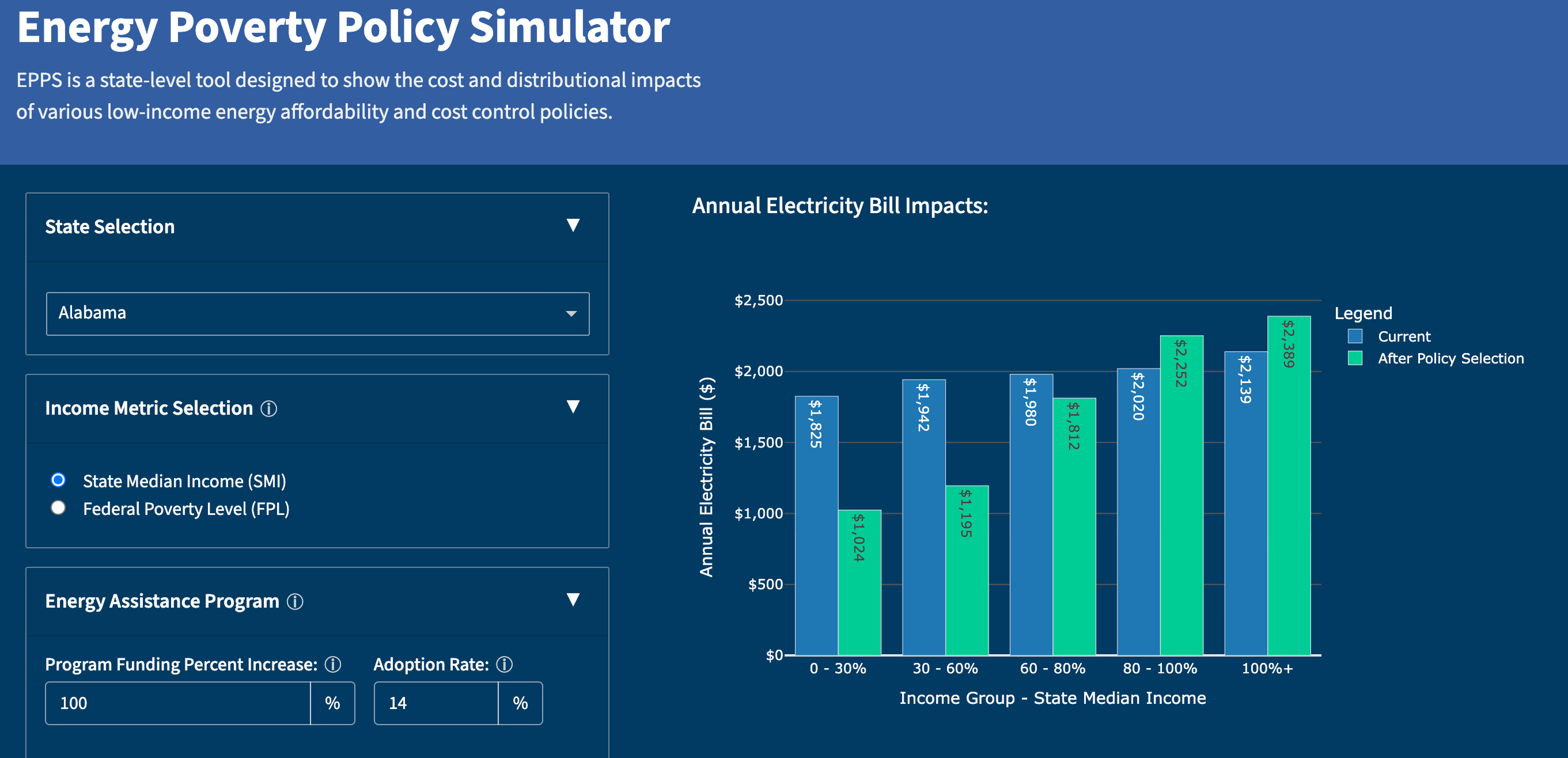Edit the Adoption Rate value field

(436, 703)
